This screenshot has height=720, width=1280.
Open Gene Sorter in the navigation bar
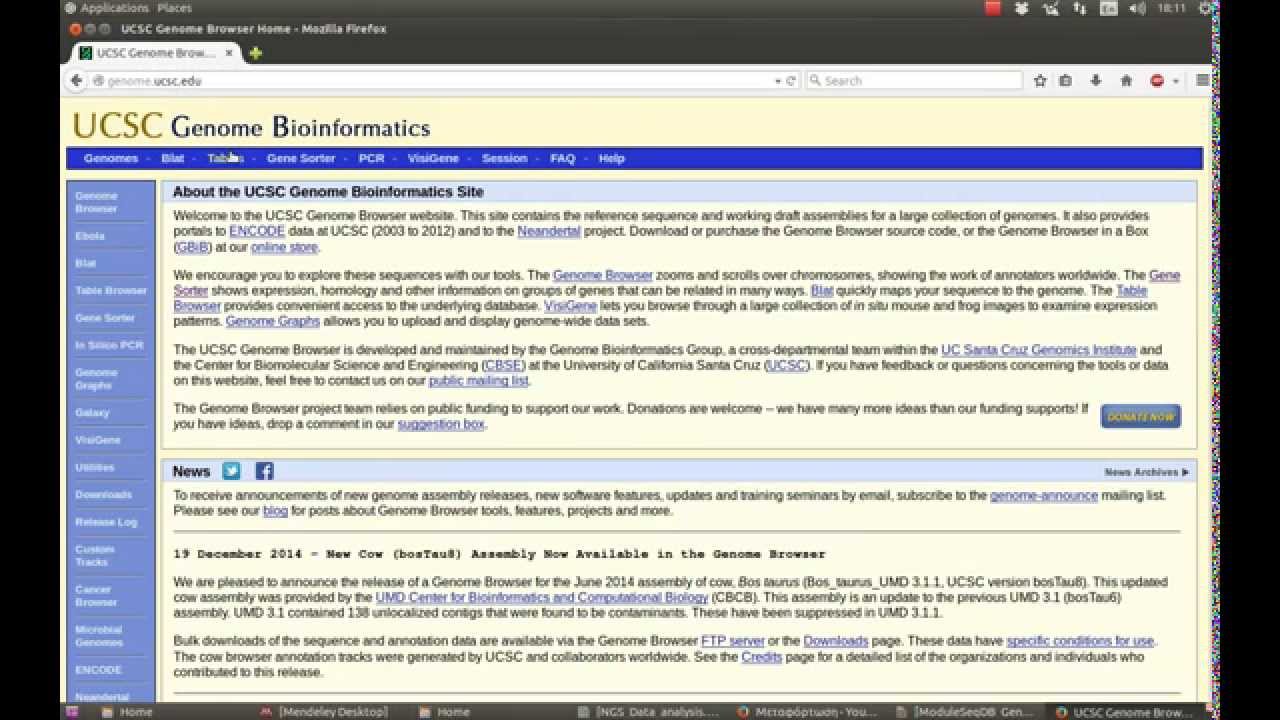301,158
